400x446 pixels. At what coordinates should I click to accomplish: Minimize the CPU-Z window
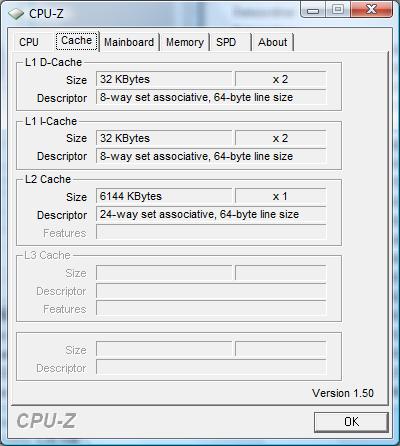[x=313, y=10]
